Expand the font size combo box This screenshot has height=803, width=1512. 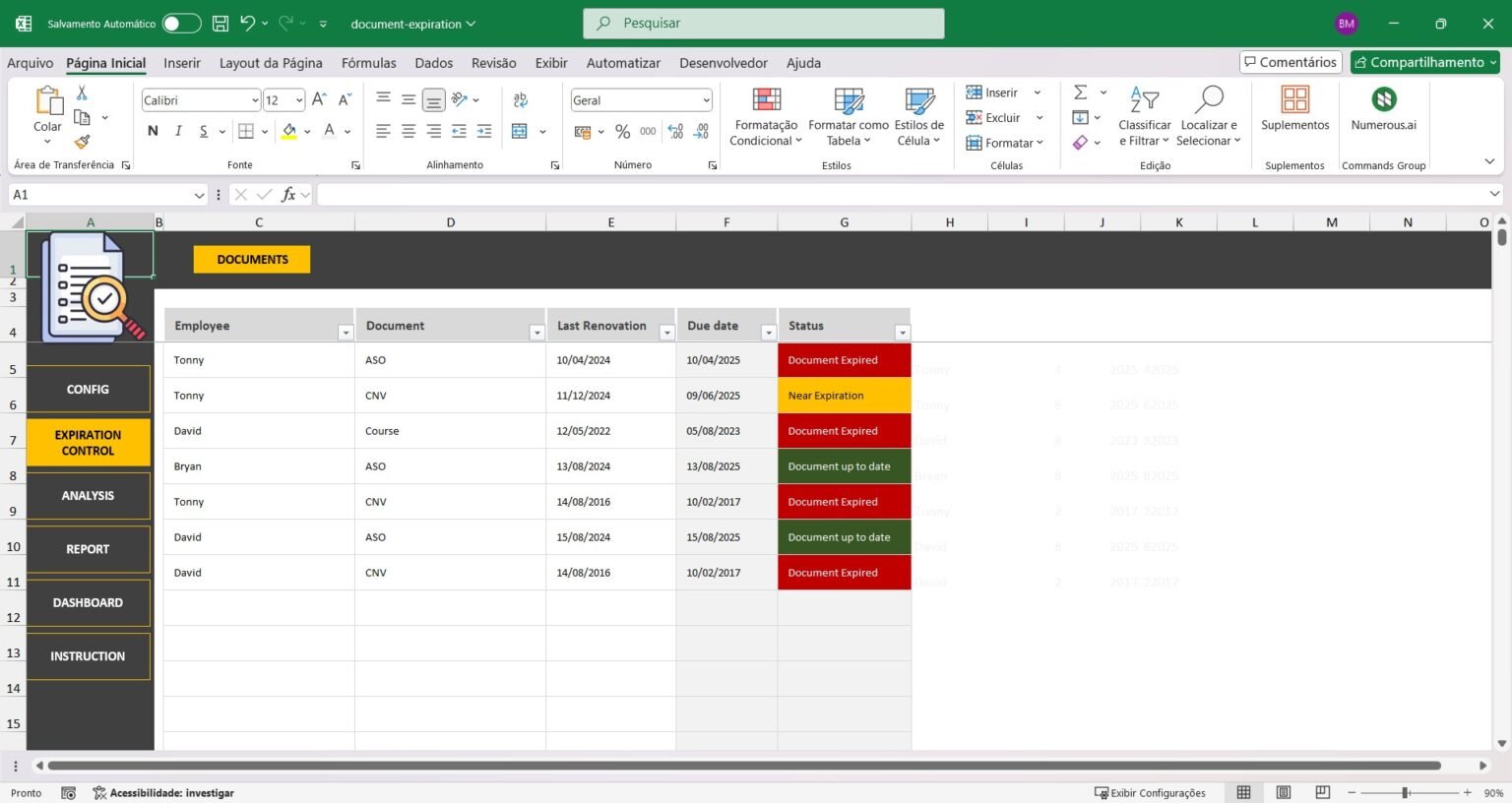[x=298, y=99]
